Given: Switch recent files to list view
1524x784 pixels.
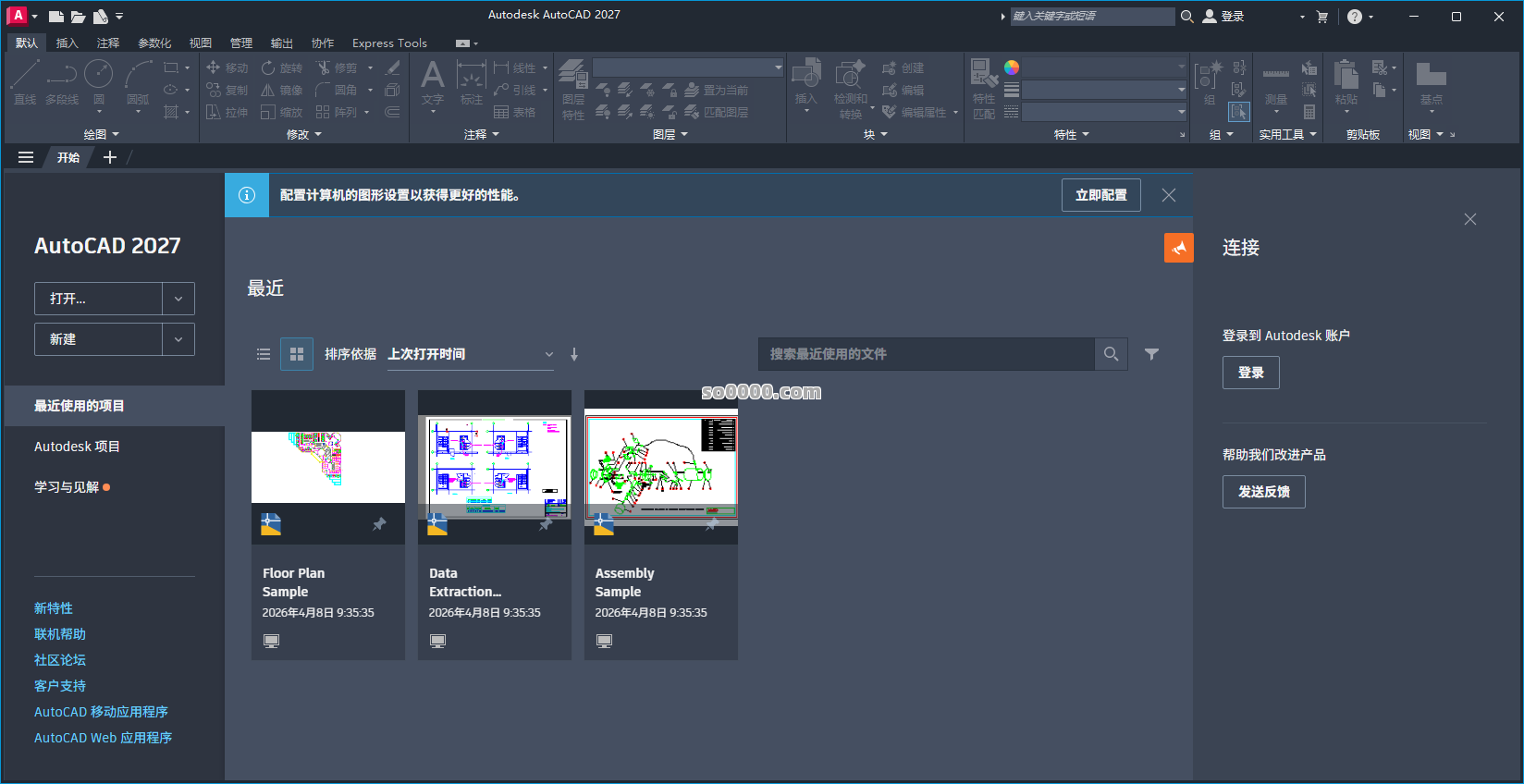Looking at the screenshot, I should tap(264, 354).
